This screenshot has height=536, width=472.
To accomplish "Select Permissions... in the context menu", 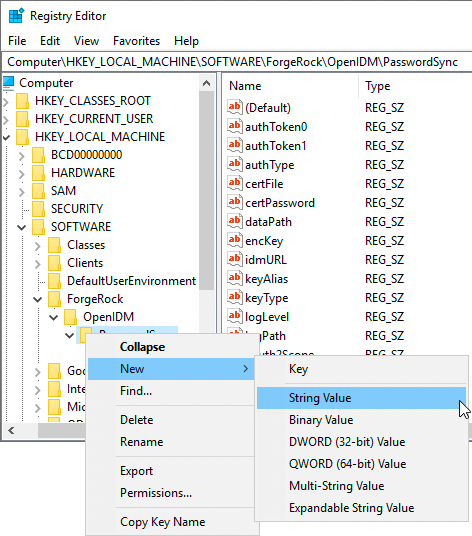I will tap(171, 493).
